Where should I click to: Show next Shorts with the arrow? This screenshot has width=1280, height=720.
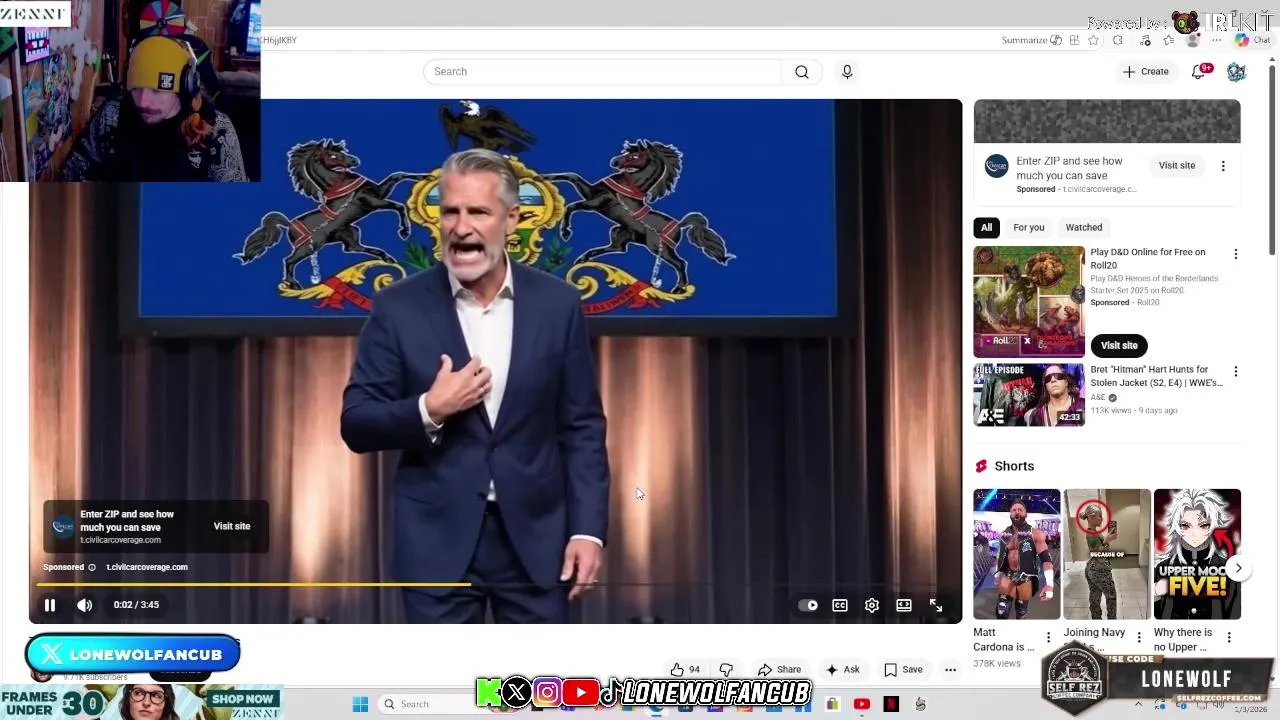coord(1238,568)
